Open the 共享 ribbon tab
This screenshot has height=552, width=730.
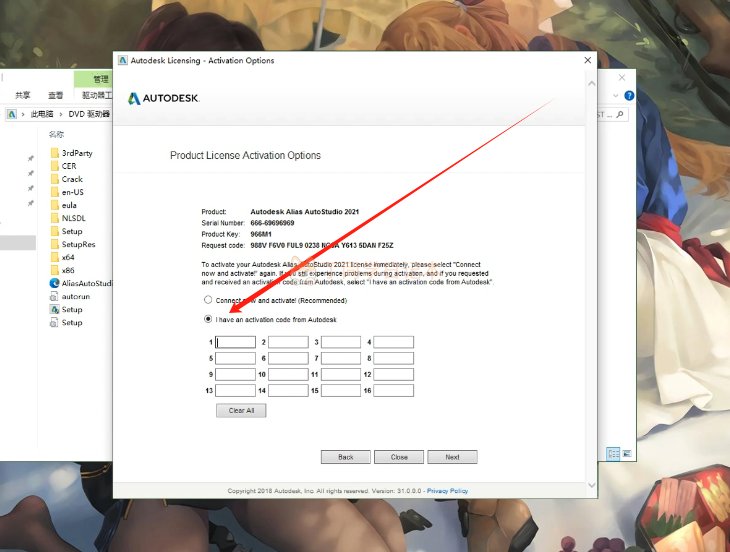click(22, 95)
